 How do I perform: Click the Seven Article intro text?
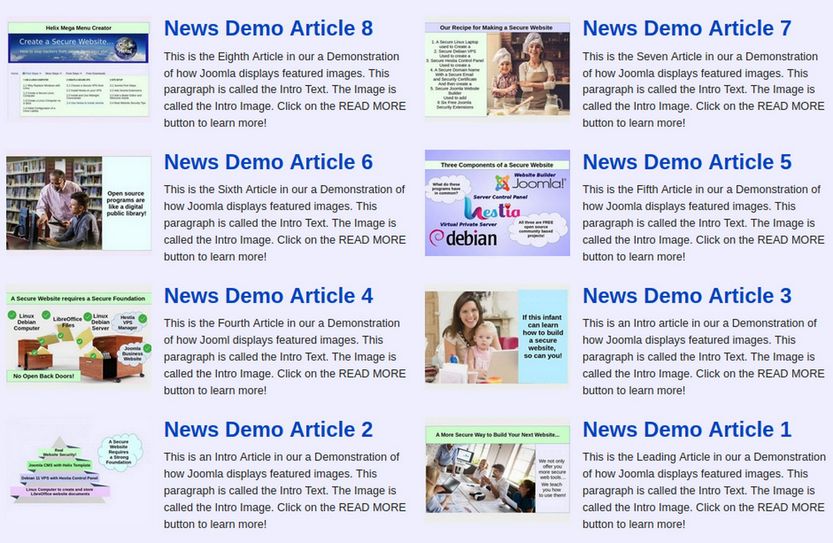tap(703, 89)
